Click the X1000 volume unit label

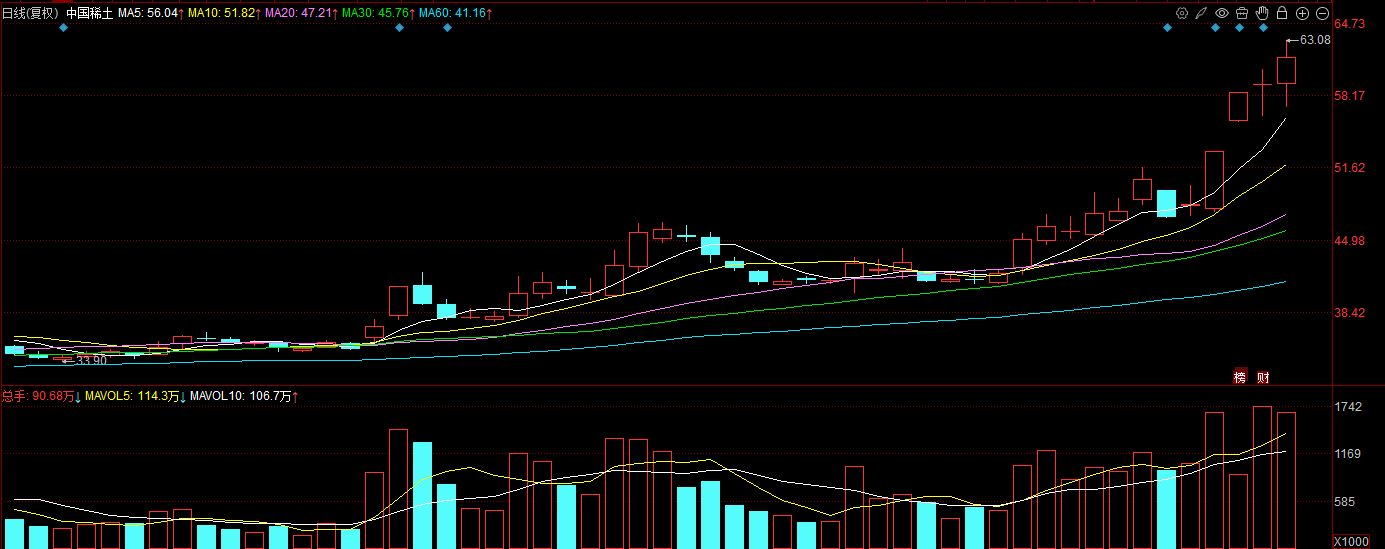[x=1351, y=541]
